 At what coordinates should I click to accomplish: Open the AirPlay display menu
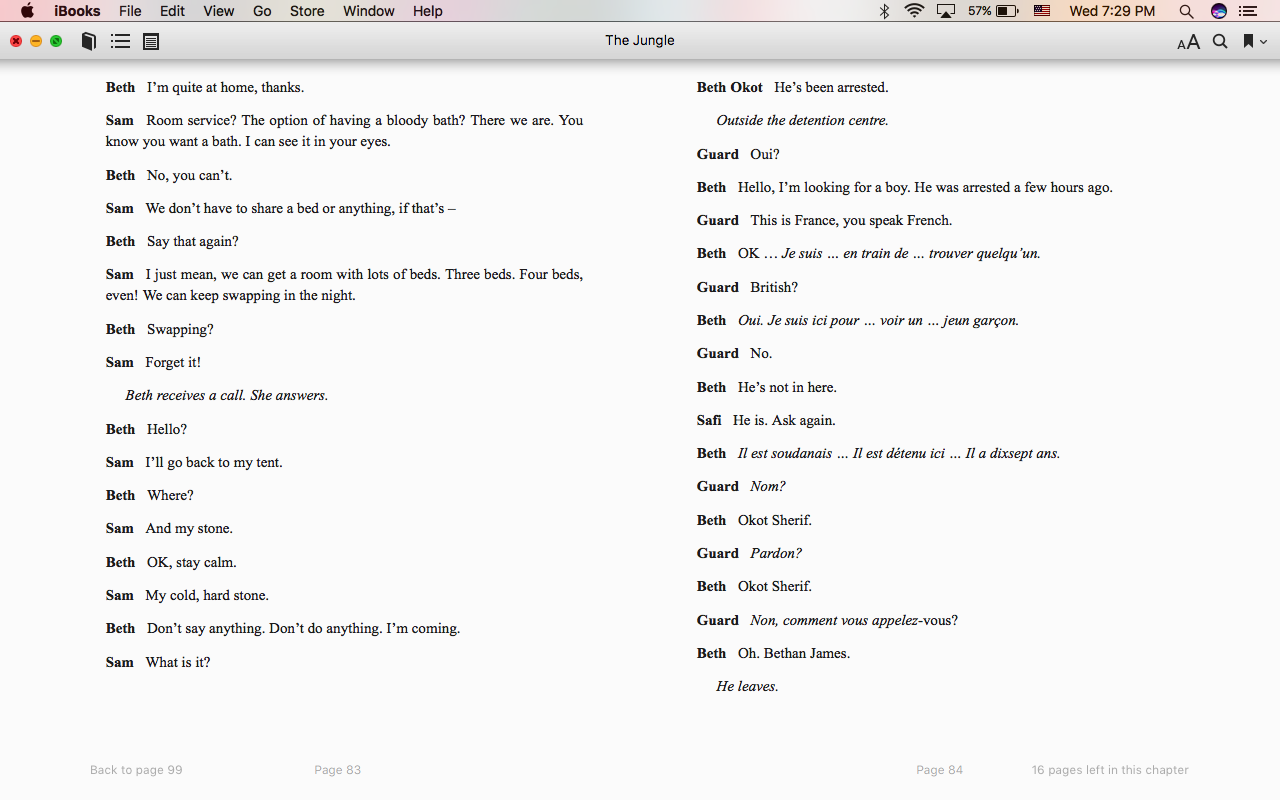[x=946, y=11]
